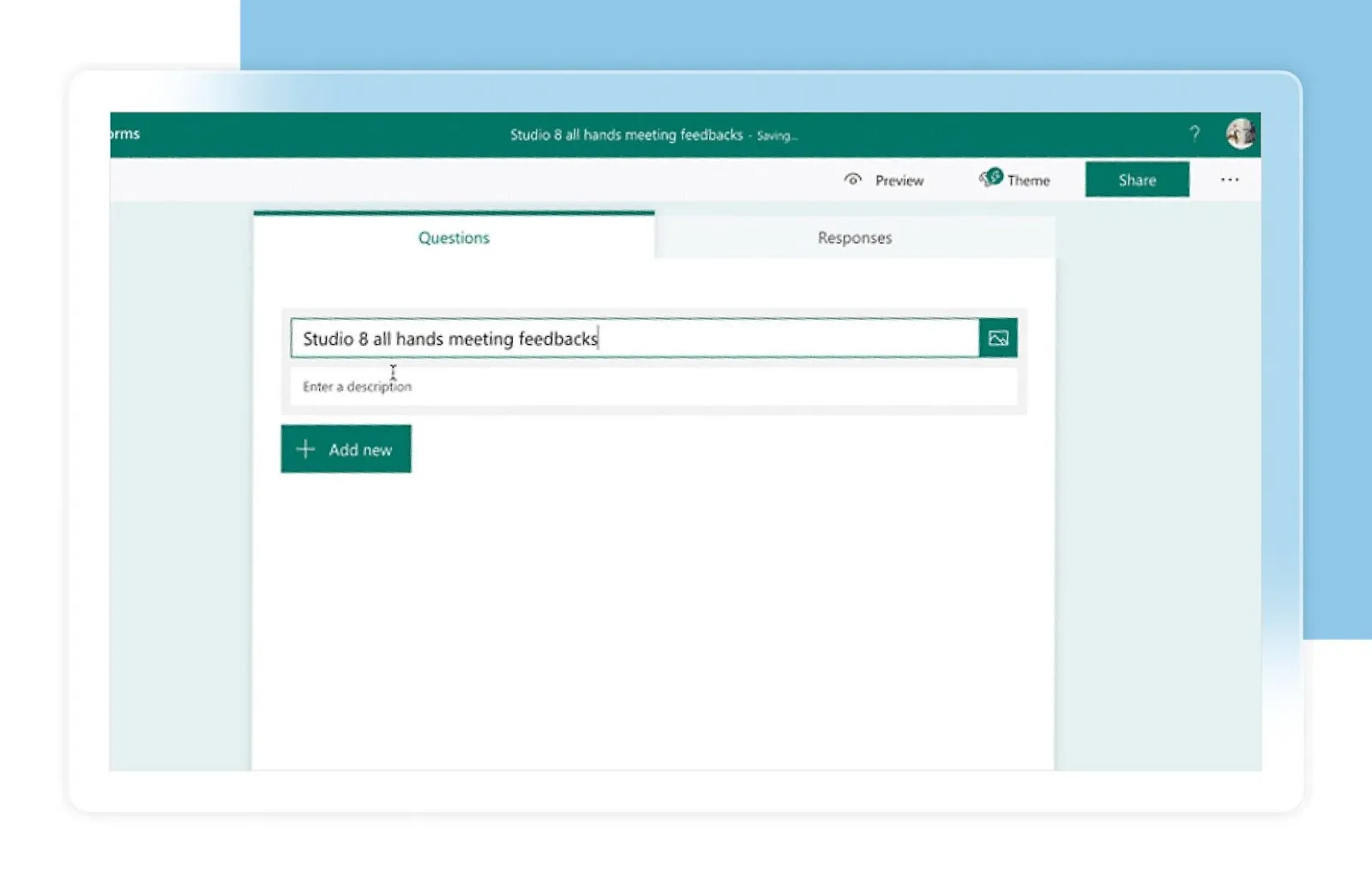
Task: Click the form title input field
Action: [x=635, y=339]
